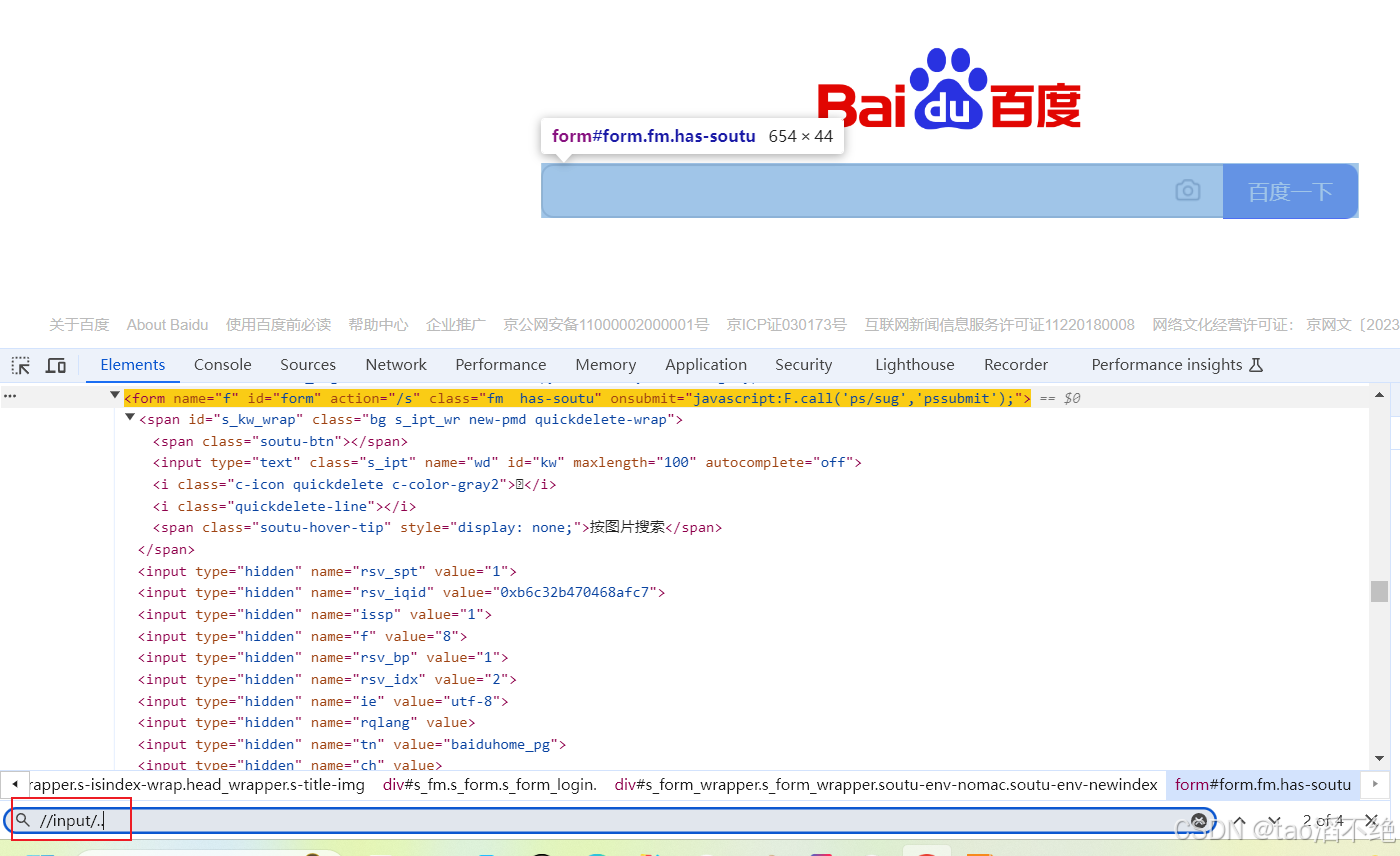Select hidden input name="rqlang" row
Image resolution: width=1400 pixels, height=856 pixels.
306,722
